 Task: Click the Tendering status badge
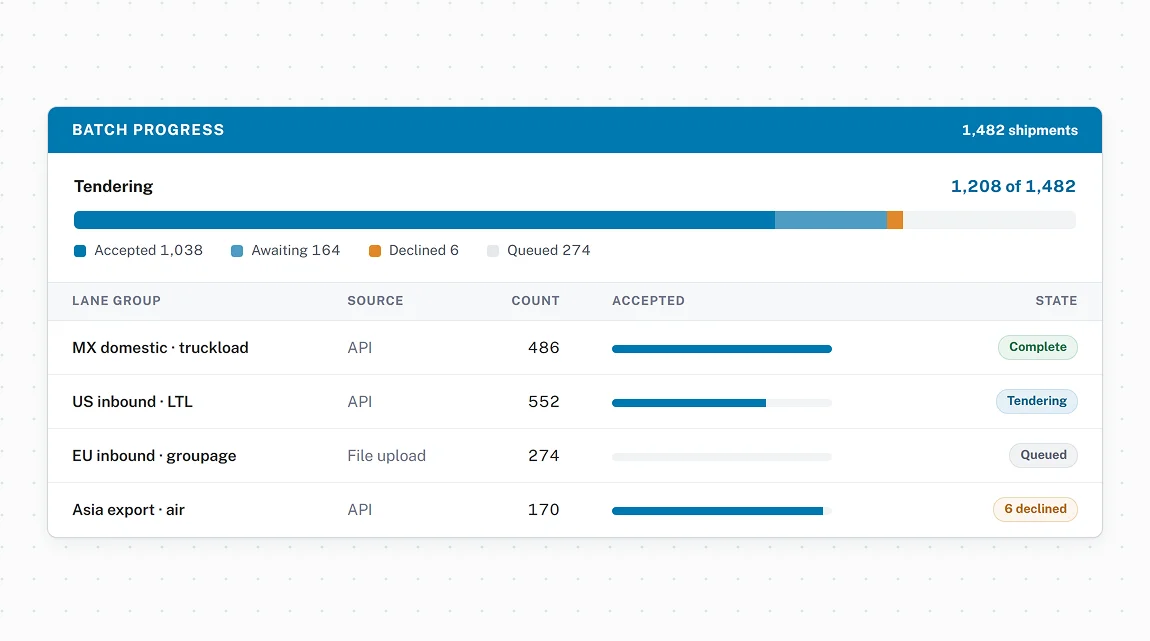1036,401
